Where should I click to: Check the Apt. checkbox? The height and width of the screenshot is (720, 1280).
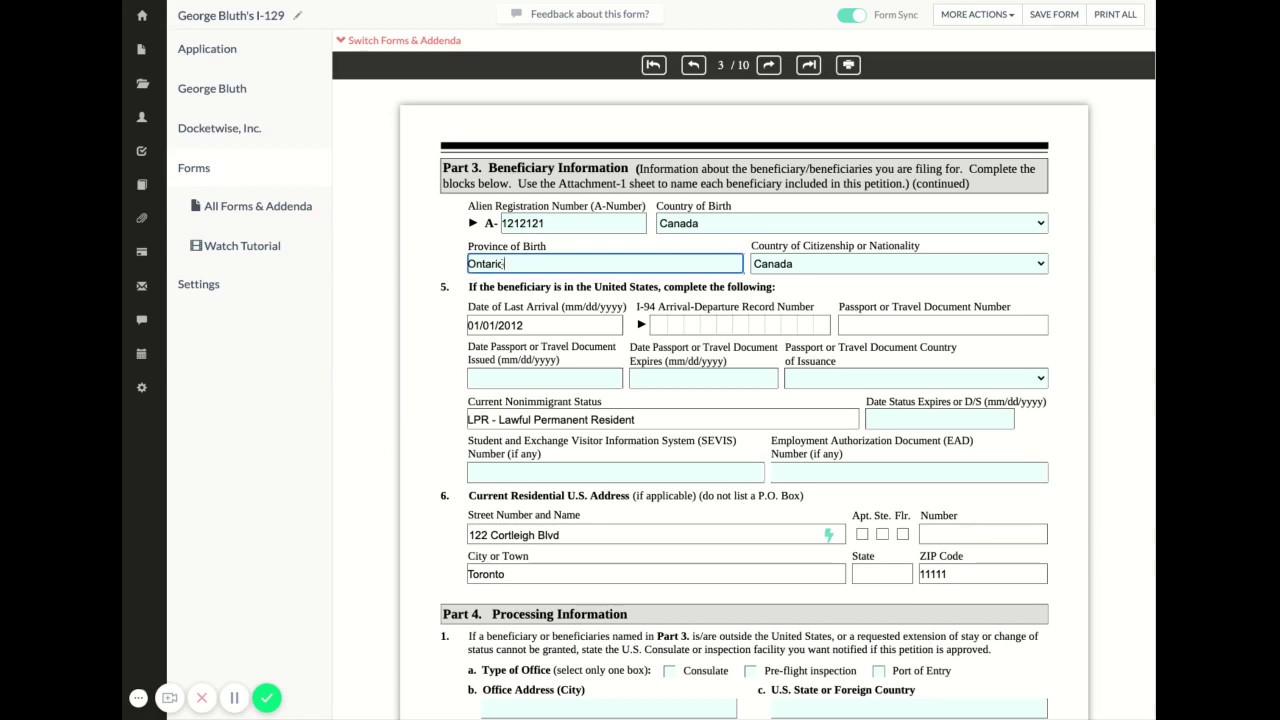point(862,534)
